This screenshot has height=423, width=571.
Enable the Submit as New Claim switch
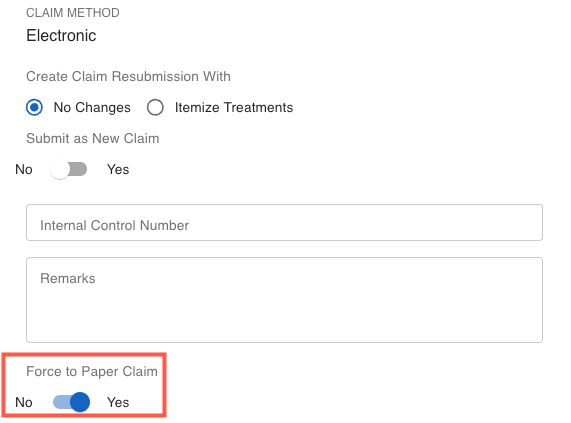coord(69,170)
